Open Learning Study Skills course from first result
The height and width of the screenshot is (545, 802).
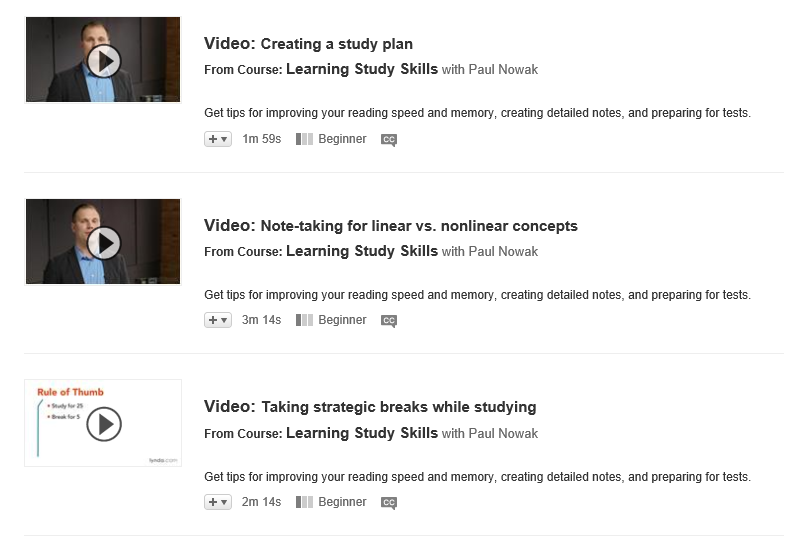point(362,70)
